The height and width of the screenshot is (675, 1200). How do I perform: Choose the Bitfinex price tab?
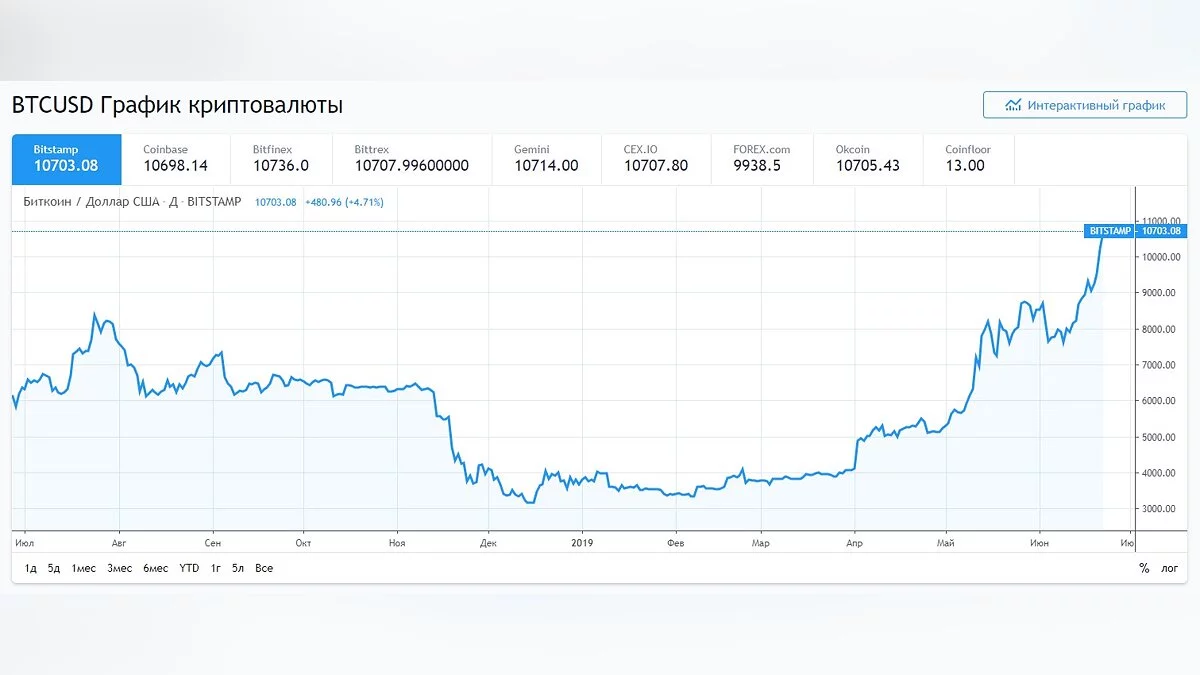click(x=280, y=159)
